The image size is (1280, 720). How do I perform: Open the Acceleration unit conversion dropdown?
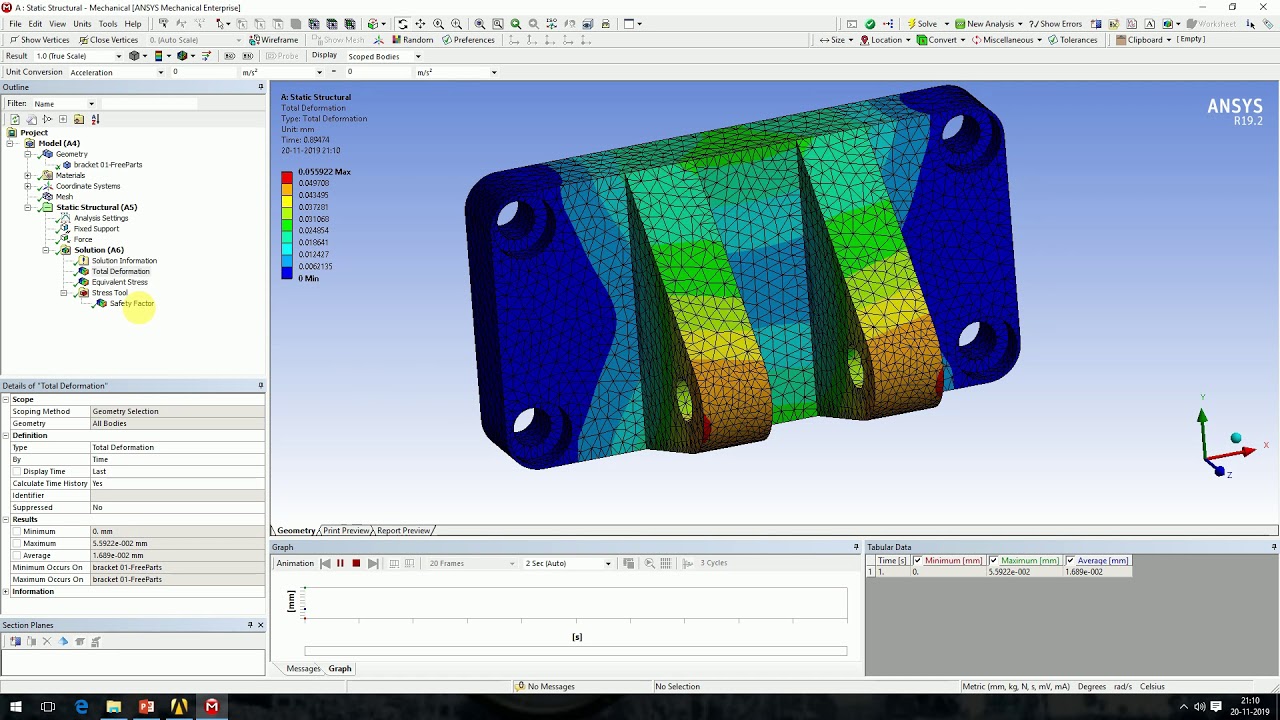161,72
